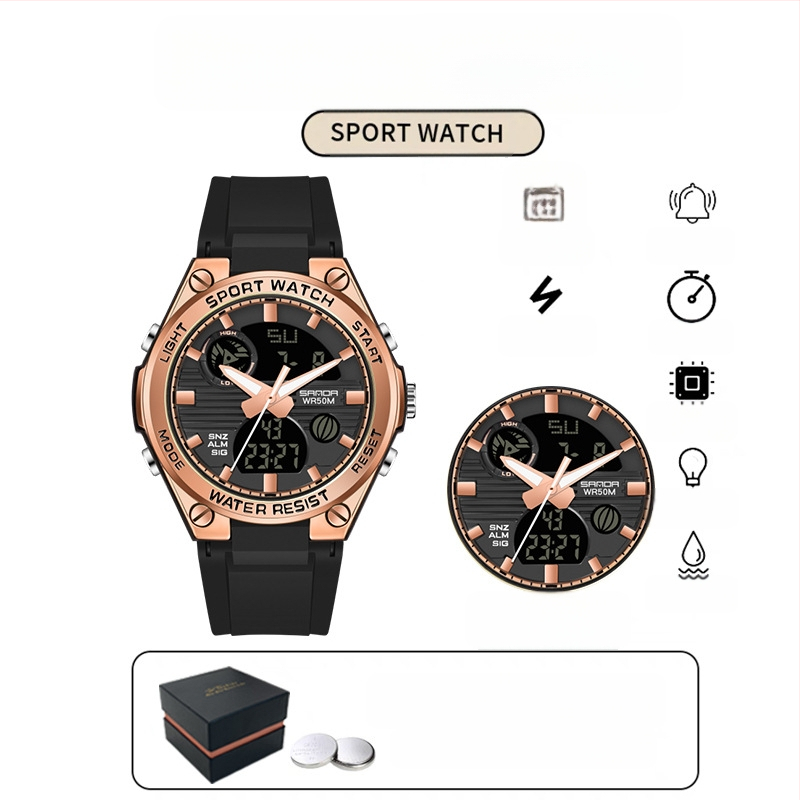
Task: Click the lightning bolt icon
Action: [545, 295]
